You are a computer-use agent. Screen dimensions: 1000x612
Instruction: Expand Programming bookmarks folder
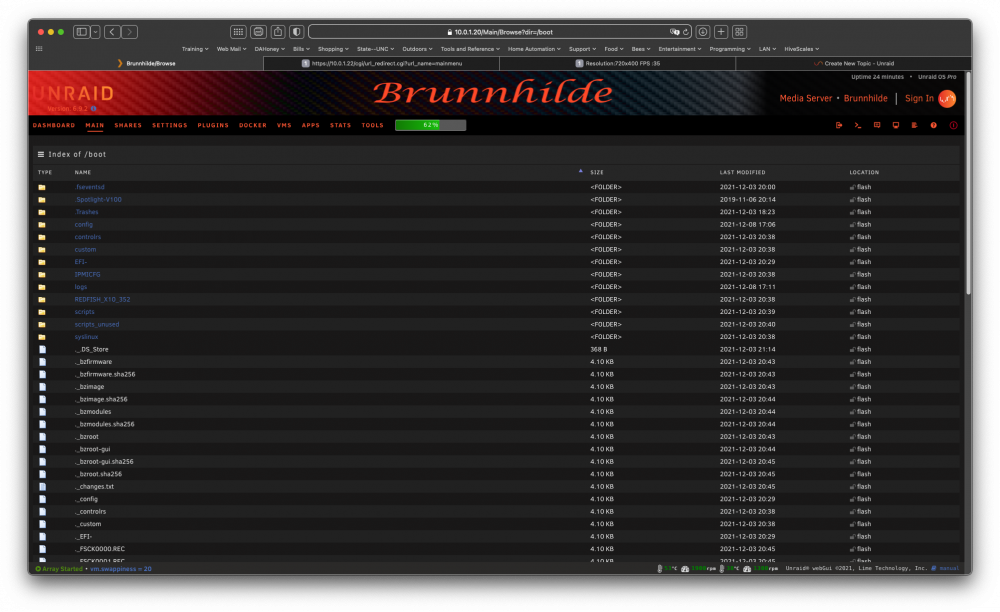tap(730, 49)
